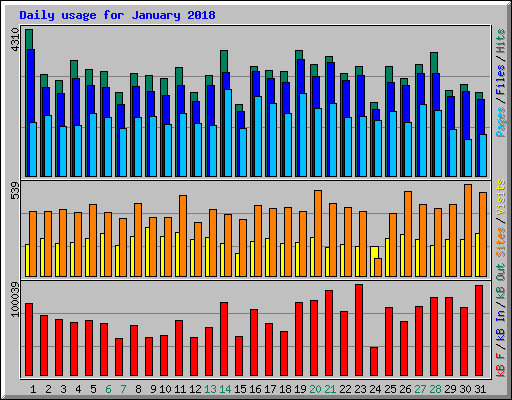The width and height of the screenshot is (512, 400).
Task: Click the "kB Out" legend label
Action: point(501,282)
